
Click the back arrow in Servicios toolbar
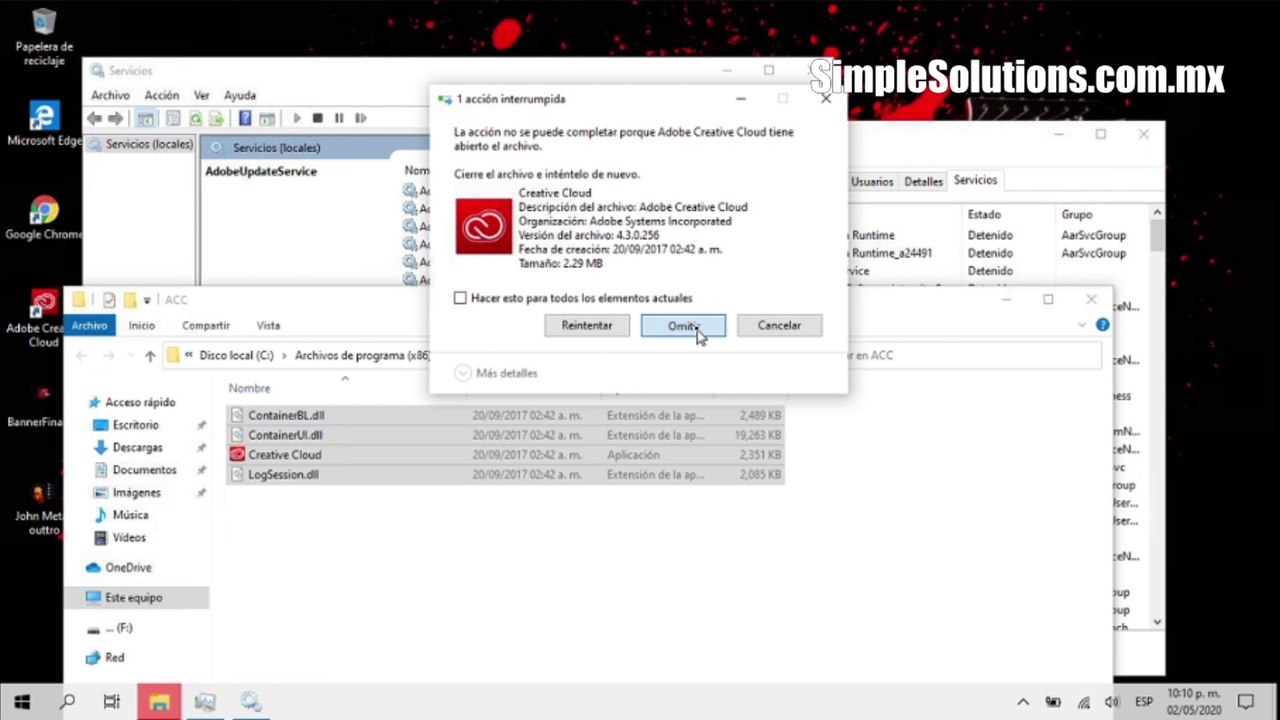pyautogui.click(x=94, y=118)
